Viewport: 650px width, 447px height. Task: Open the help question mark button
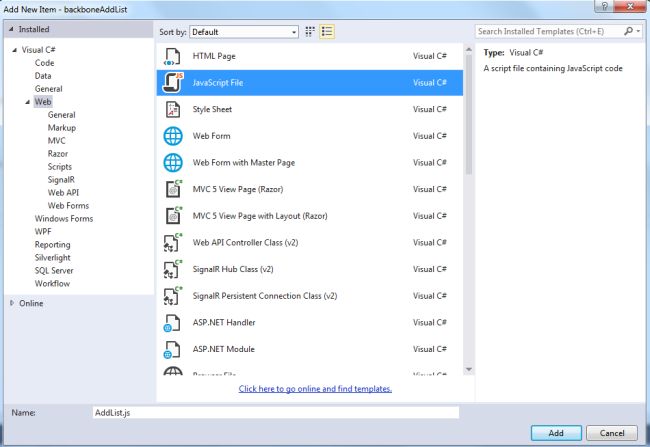coord(604,6)
